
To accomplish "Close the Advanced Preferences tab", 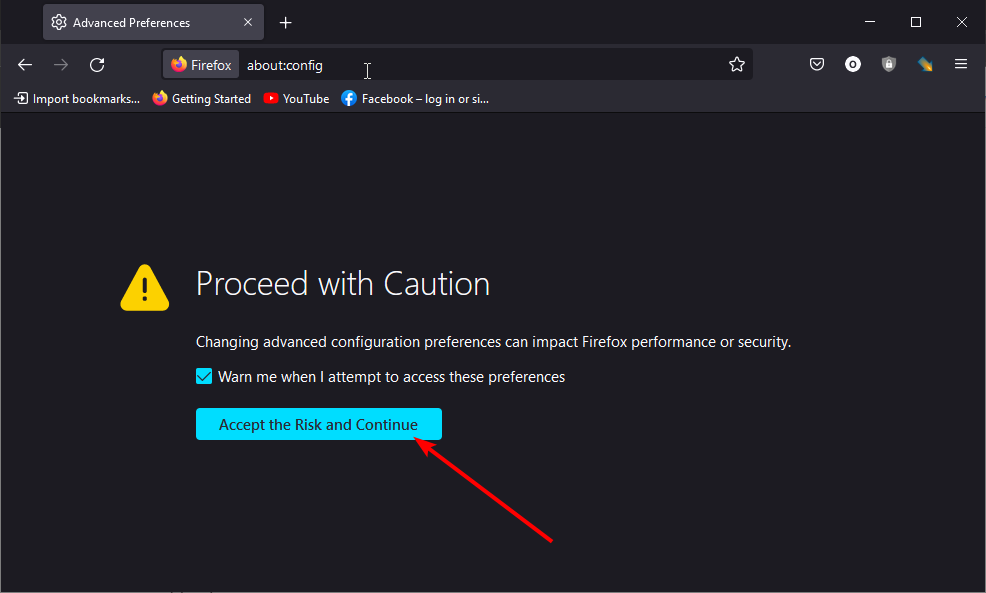I will point(248,22).
